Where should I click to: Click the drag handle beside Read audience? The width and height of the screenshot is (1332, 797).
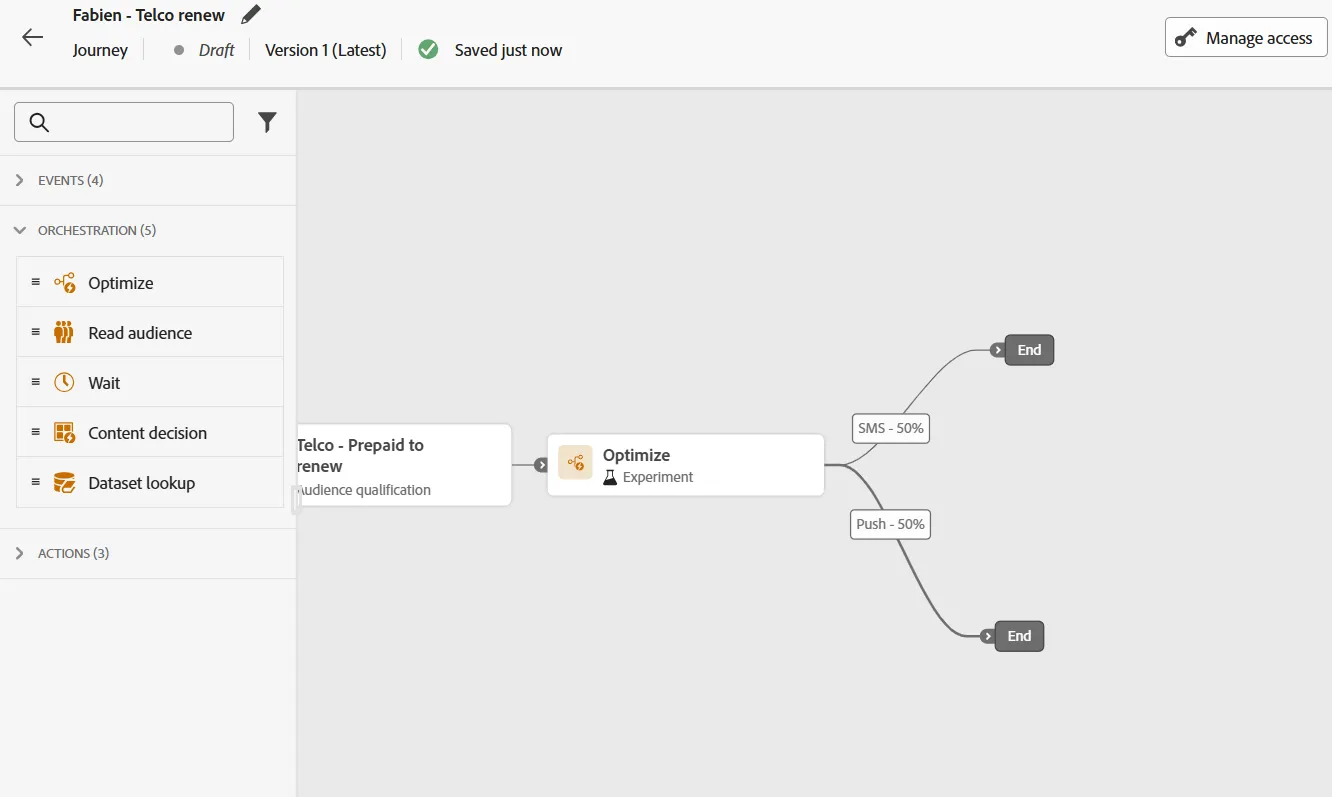click(x=36, y=332)
